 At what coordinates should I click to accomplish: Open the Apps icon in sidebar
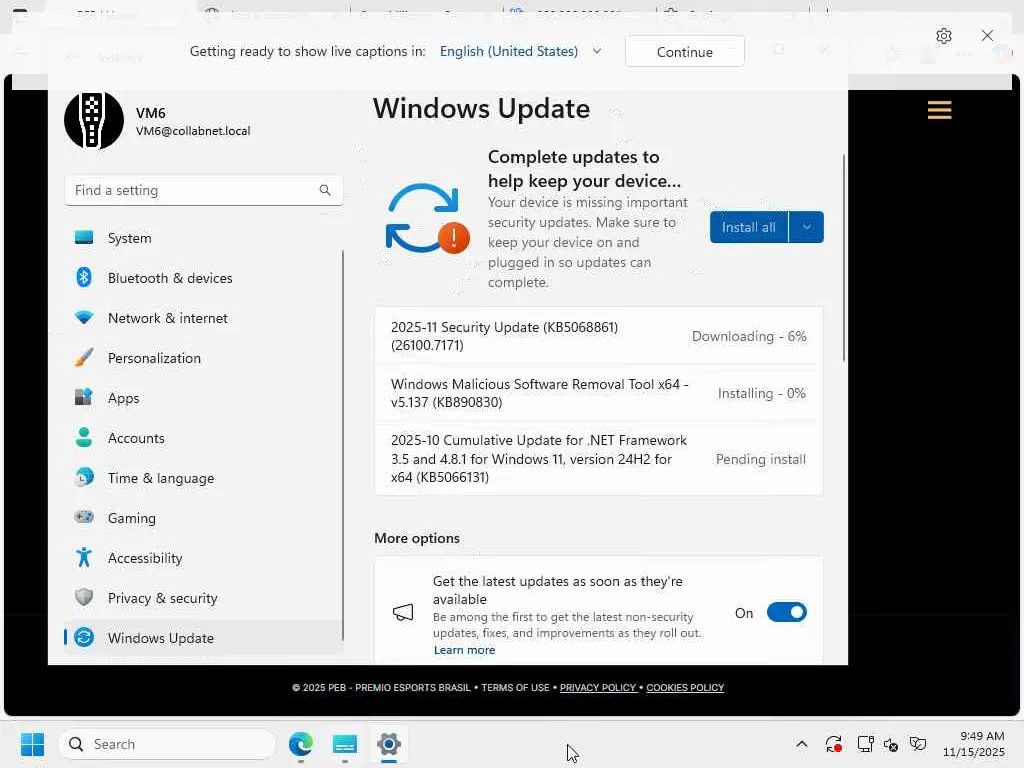(84, 398)
